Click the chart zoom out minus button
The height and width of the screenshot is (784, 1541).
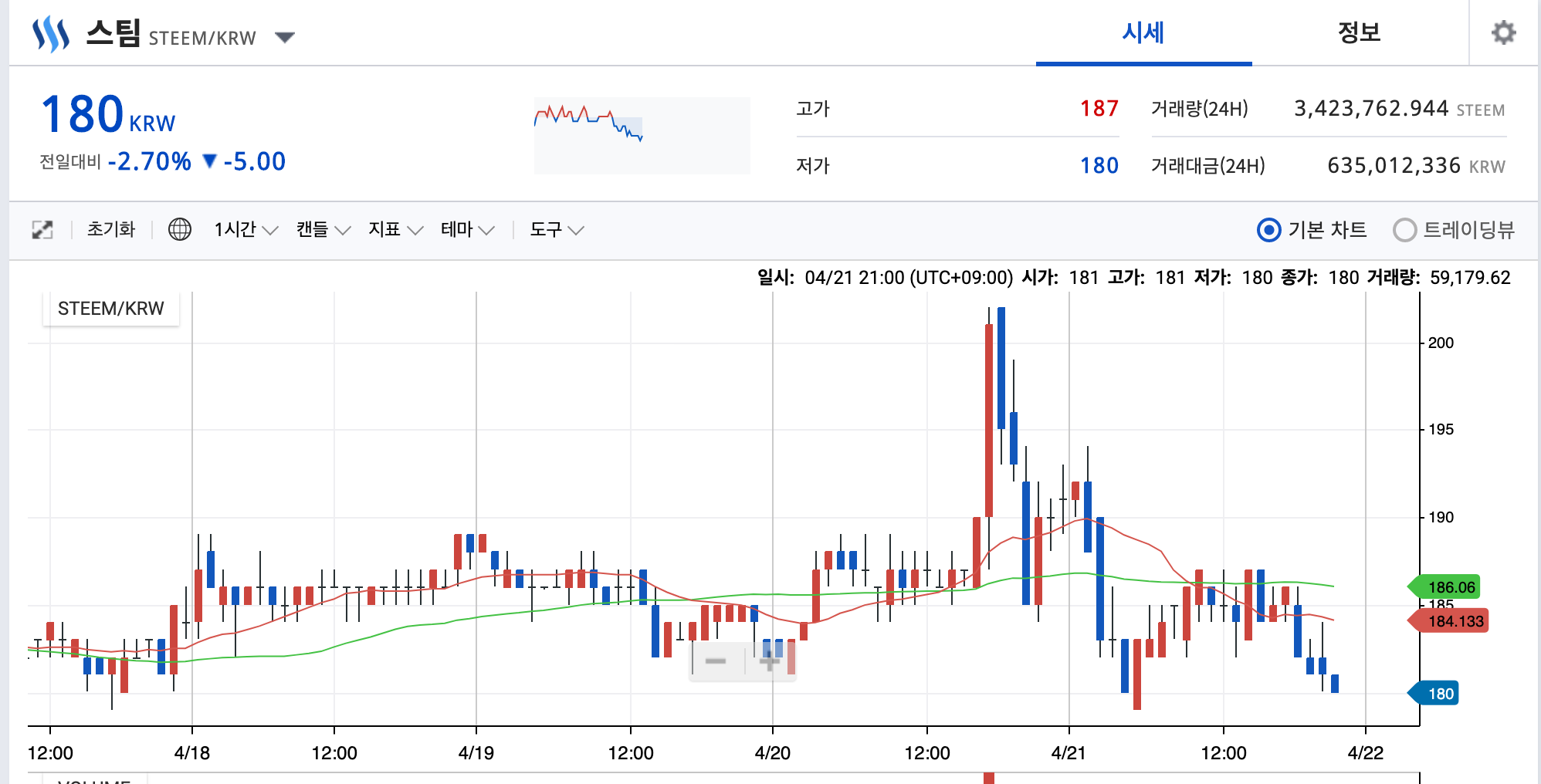tap(716, 661)
